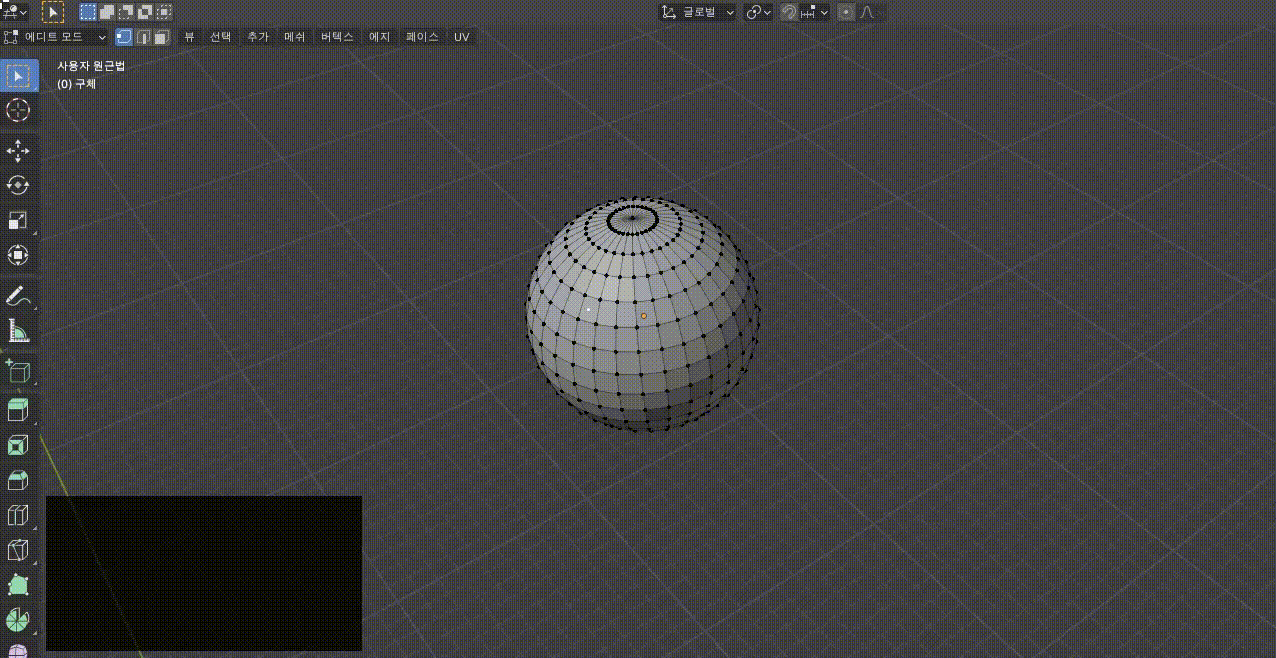Set selection mode to new selection (Set)
The height and width of the screenshot is (658, 1276).
[88, 12]
